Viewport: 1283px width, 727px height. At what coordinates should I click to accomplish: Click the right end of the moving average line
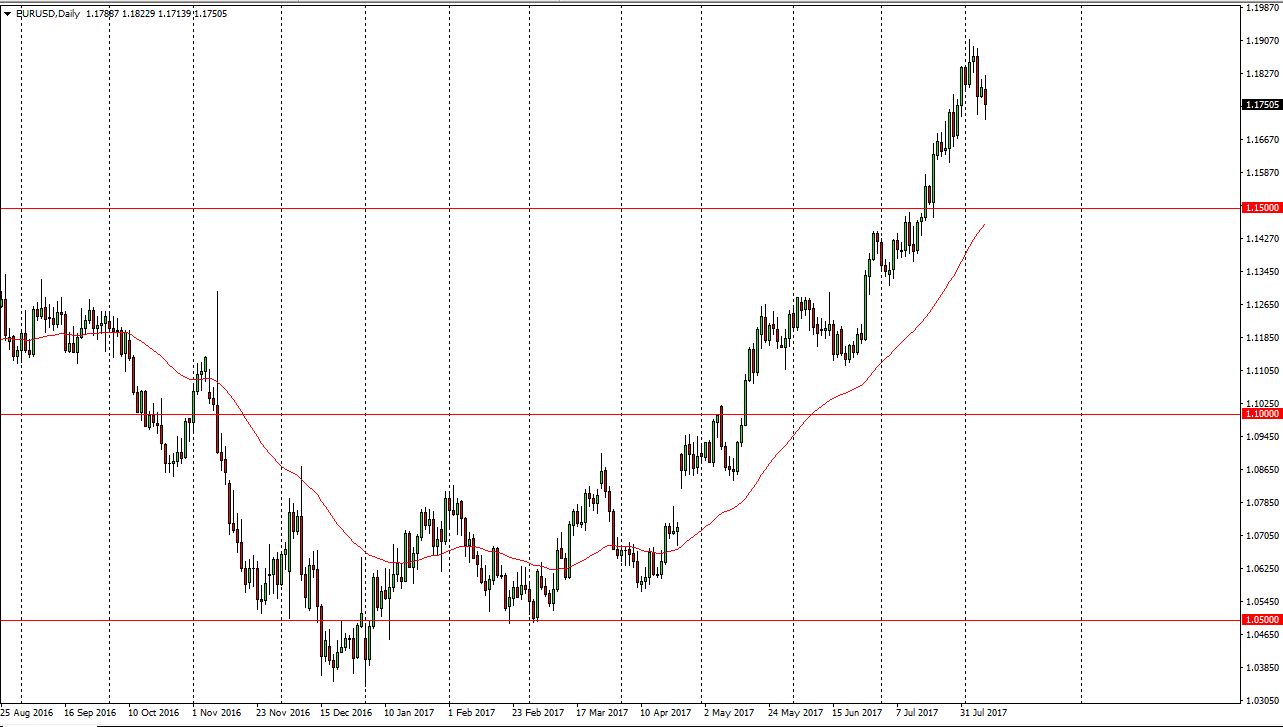(x=985, y=225)
